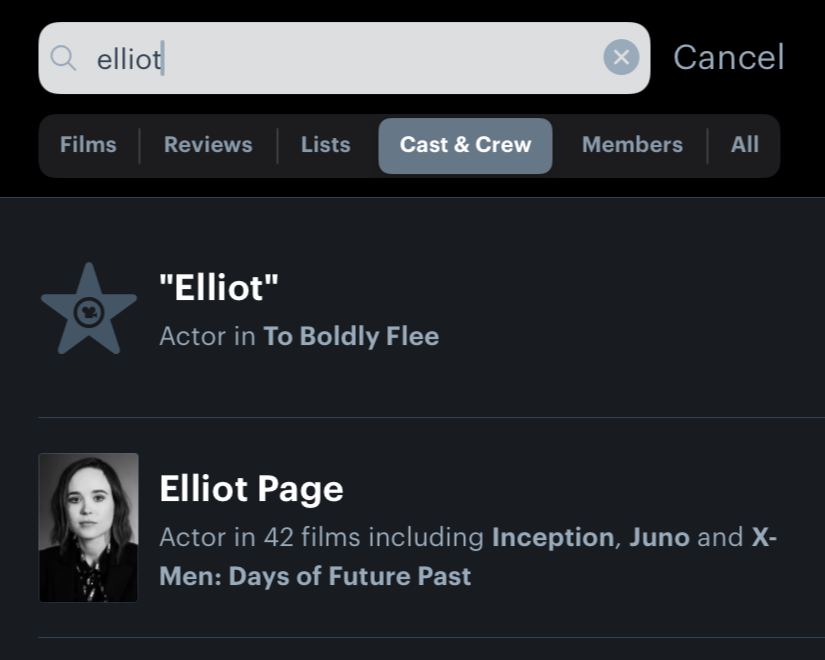This screenshot has height=660, width=825.
Task: Cancel the search
Action: 729,57
